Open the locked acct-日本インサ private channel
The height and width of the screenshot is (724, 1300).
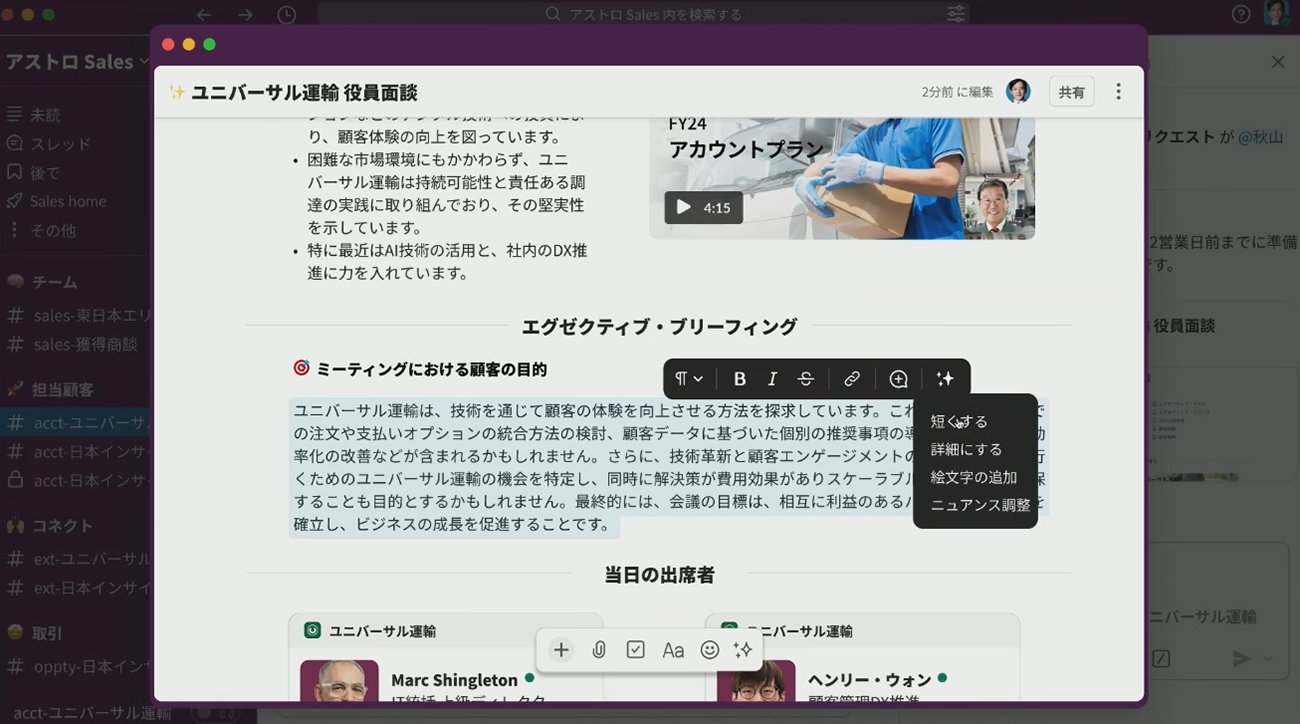coord(76,480)
